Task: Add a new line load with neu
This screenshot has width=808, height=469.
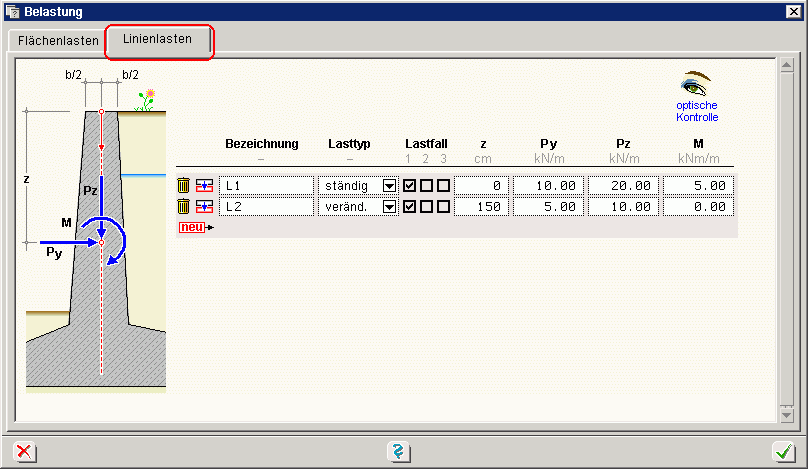Action: 191,227
